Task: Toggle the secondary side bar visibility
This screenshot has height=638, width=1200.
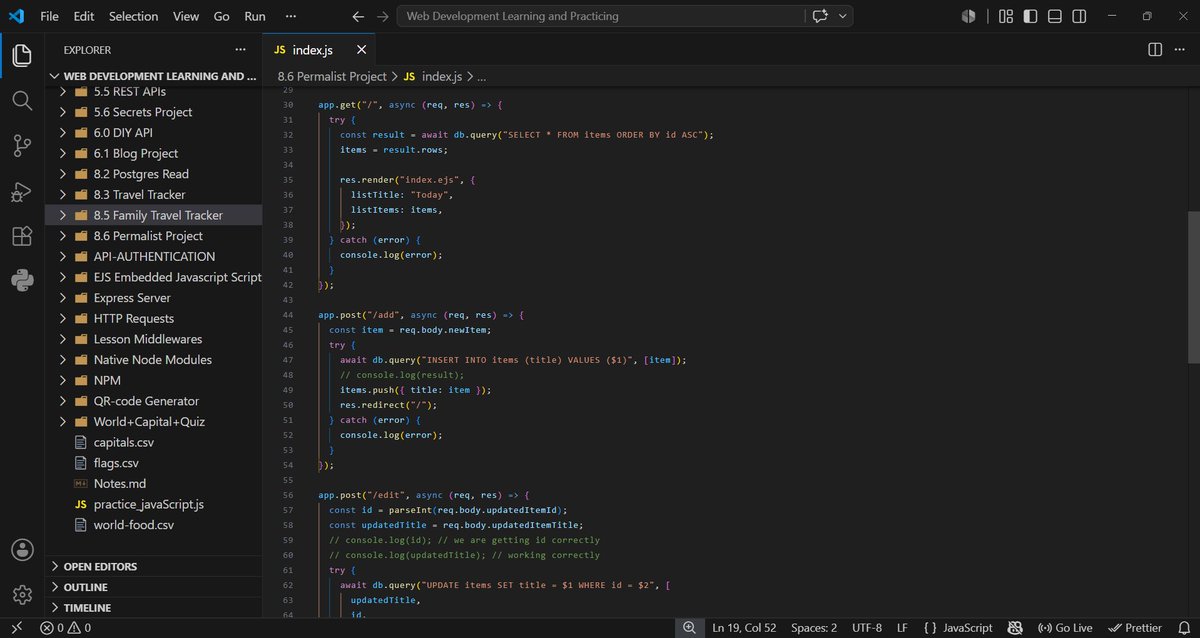Action: (1079, 16)
